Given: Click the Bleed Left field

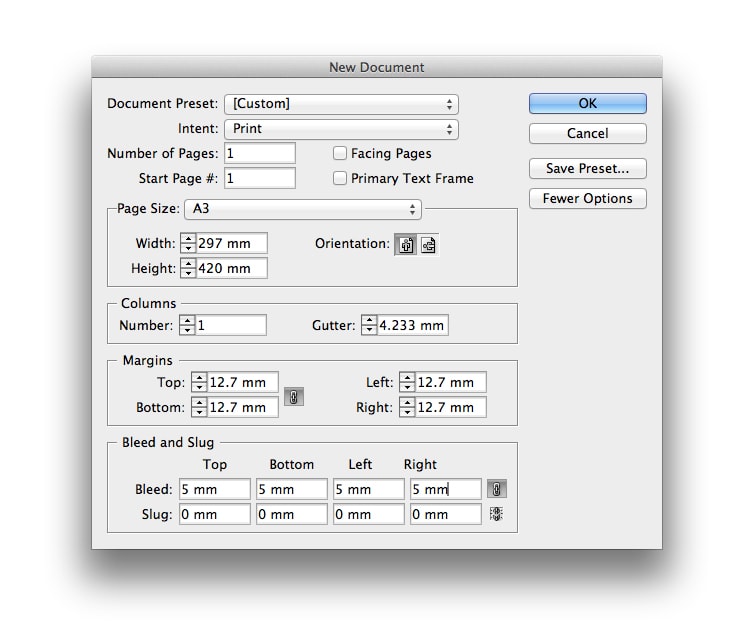Looking at the screenshot, I should point(369,489).
